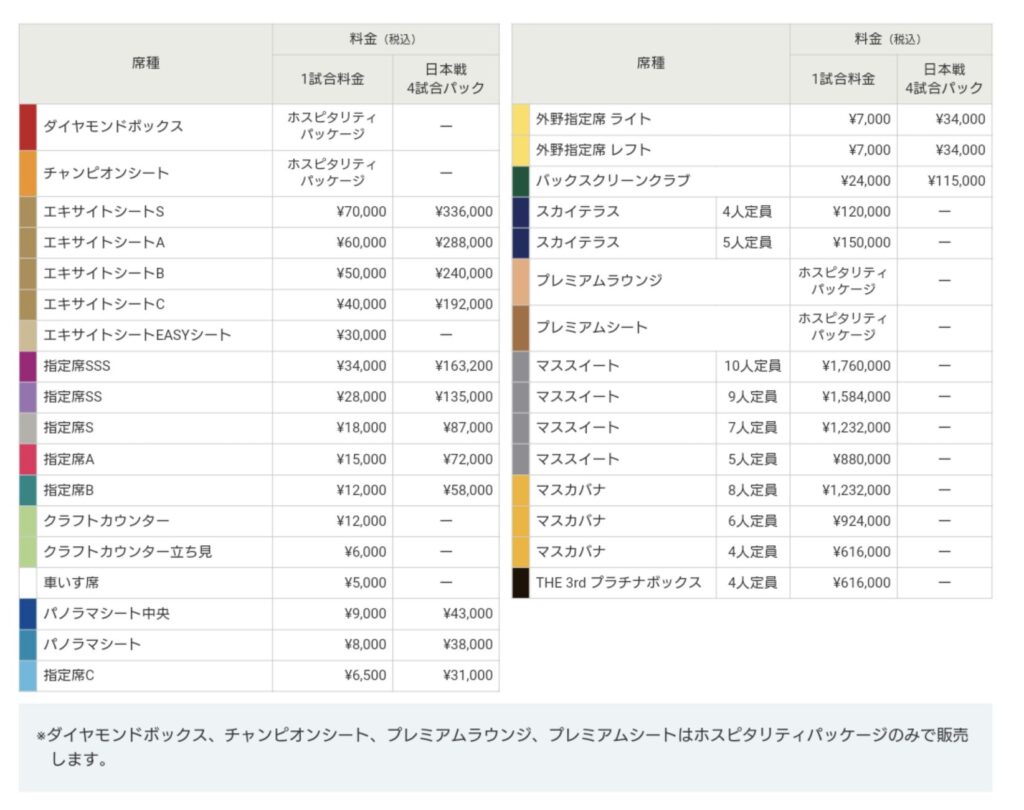Select 指定席SS seat name
The image size is (1024, 810).
tap(72, 397)
